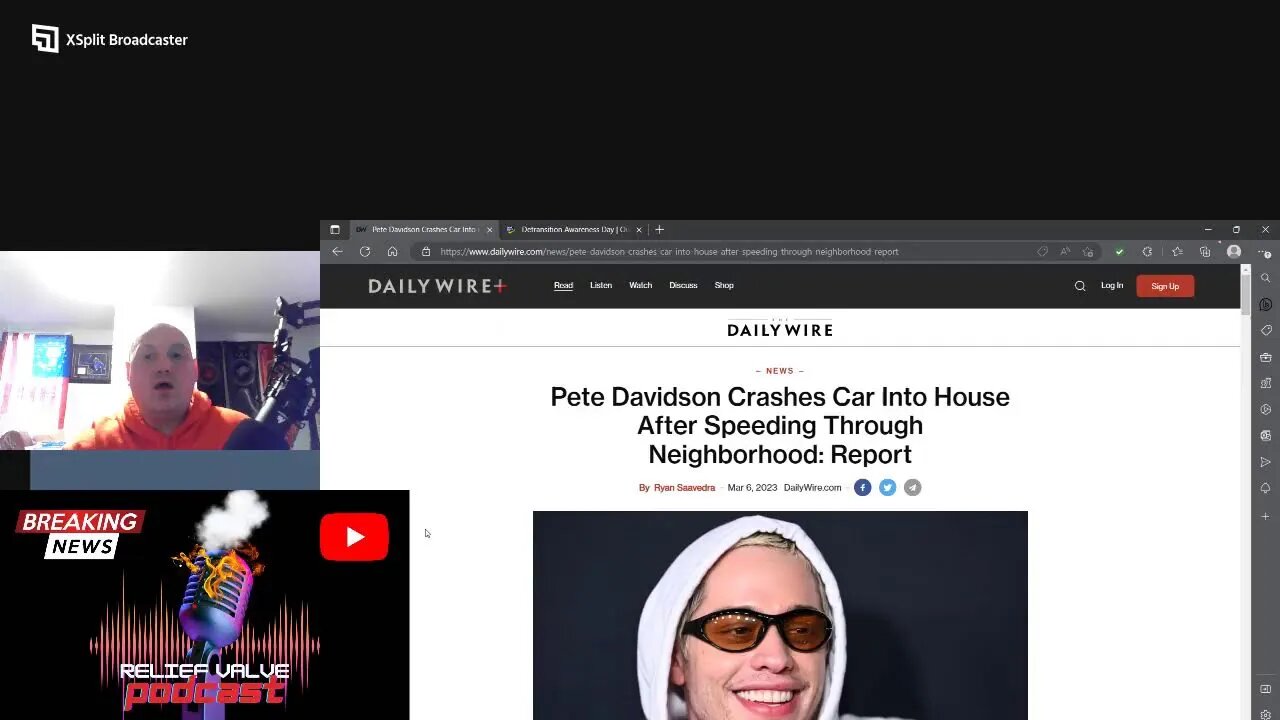
Task: Click the shopping price-tag icon in address bar
Action: click(x=1043, y=252)
